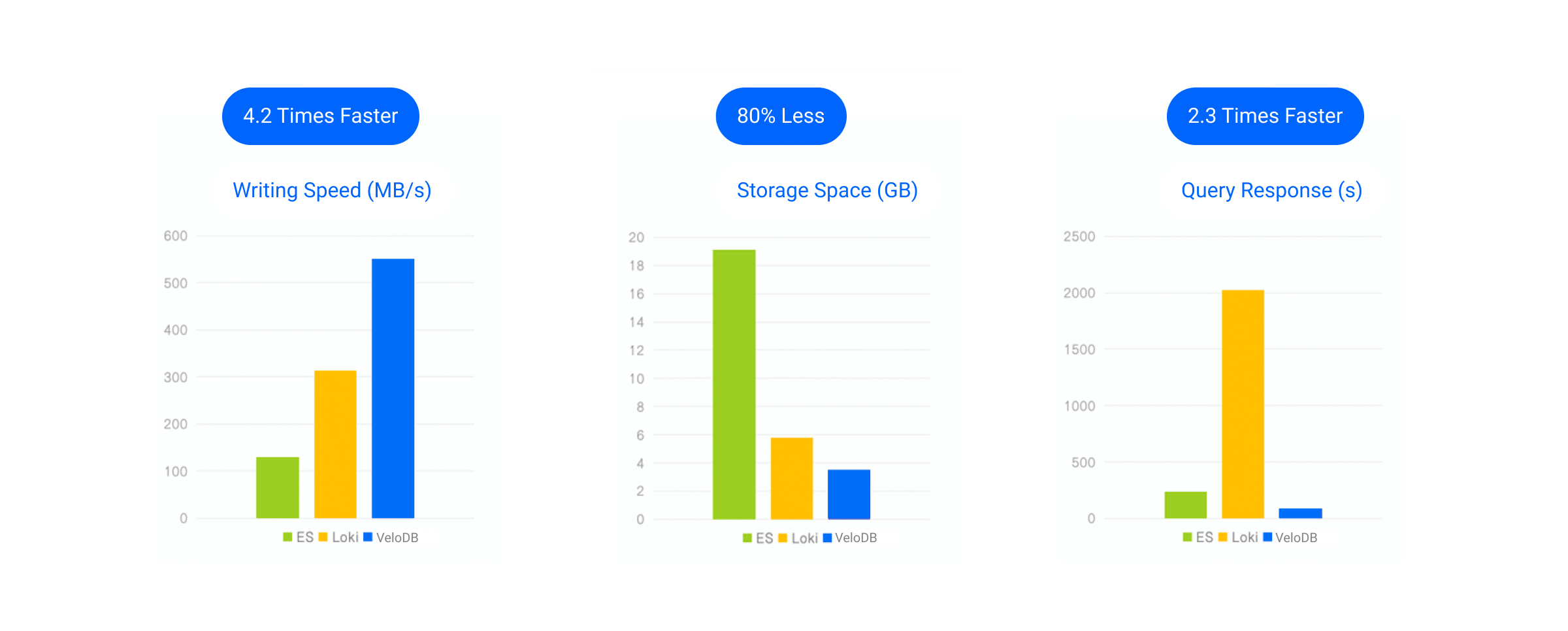Viewport: 1568px width, 631px height.
Task: Click the green ES legend swatch in Storage Space chart
Action: tap(747, 538)
